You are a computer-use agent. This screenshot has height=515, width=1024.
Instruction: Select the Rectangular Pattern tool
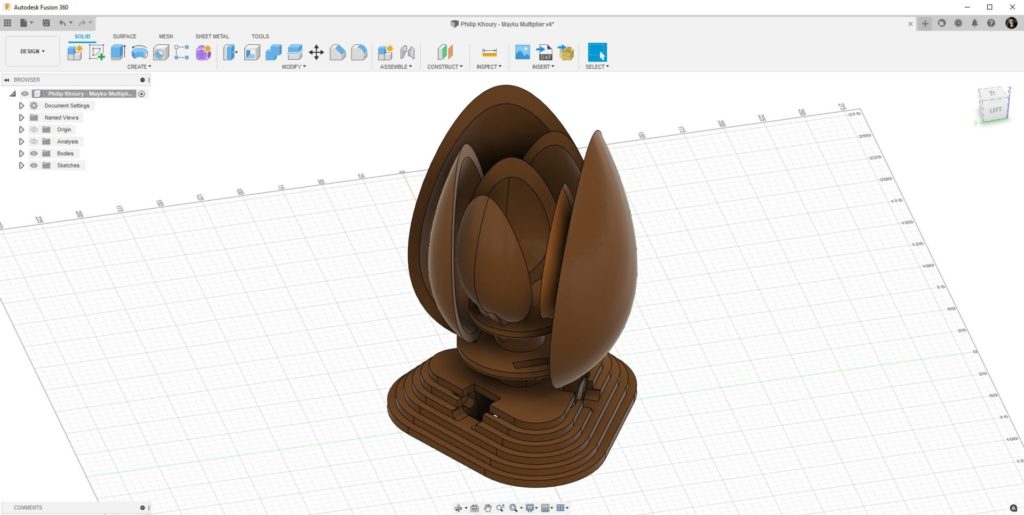coord(182,52)
